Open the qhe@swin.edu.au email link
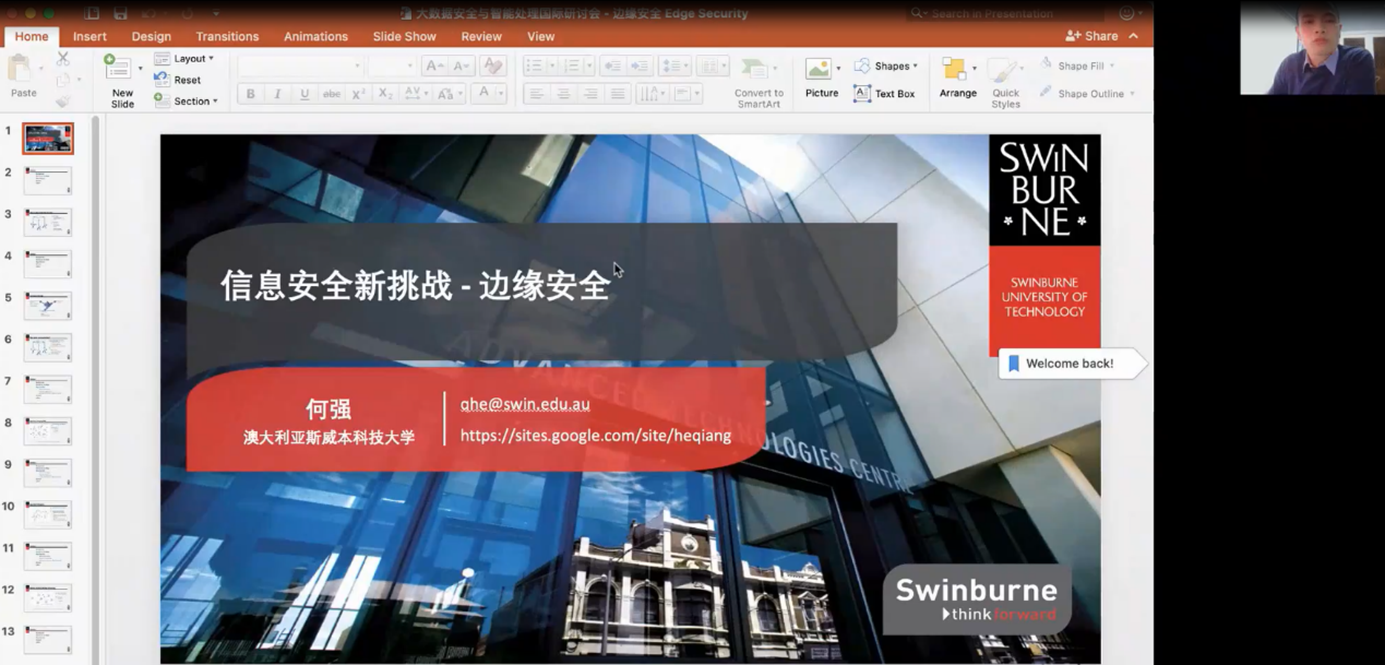This screenshot has height=665, width=1385. 525,404
